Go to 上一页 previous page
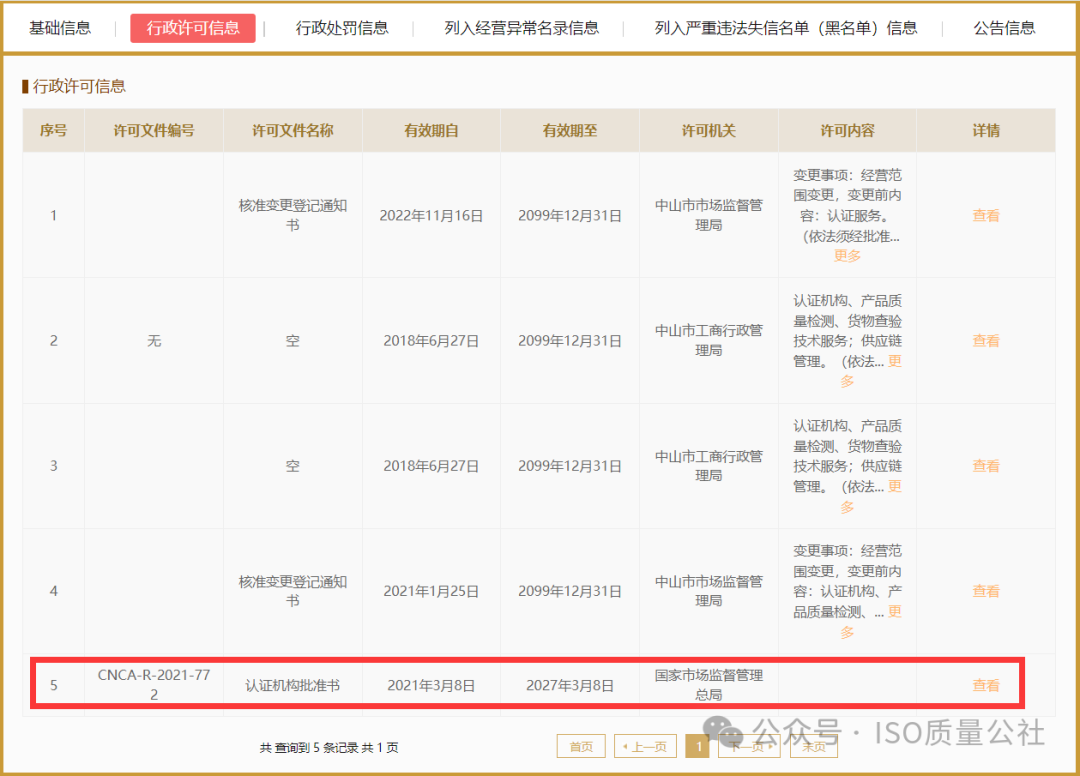Screen dimensions: 1080x776 coord(645,746)
